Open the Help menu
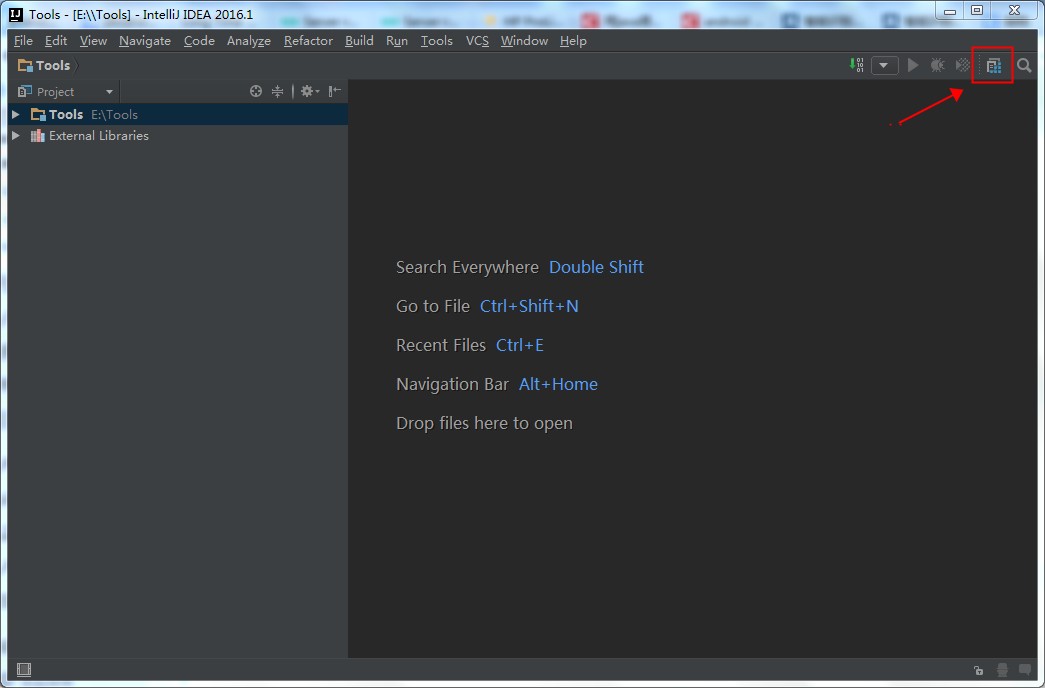Screen dimensions: 1045x688 click(x=573, y=41)
